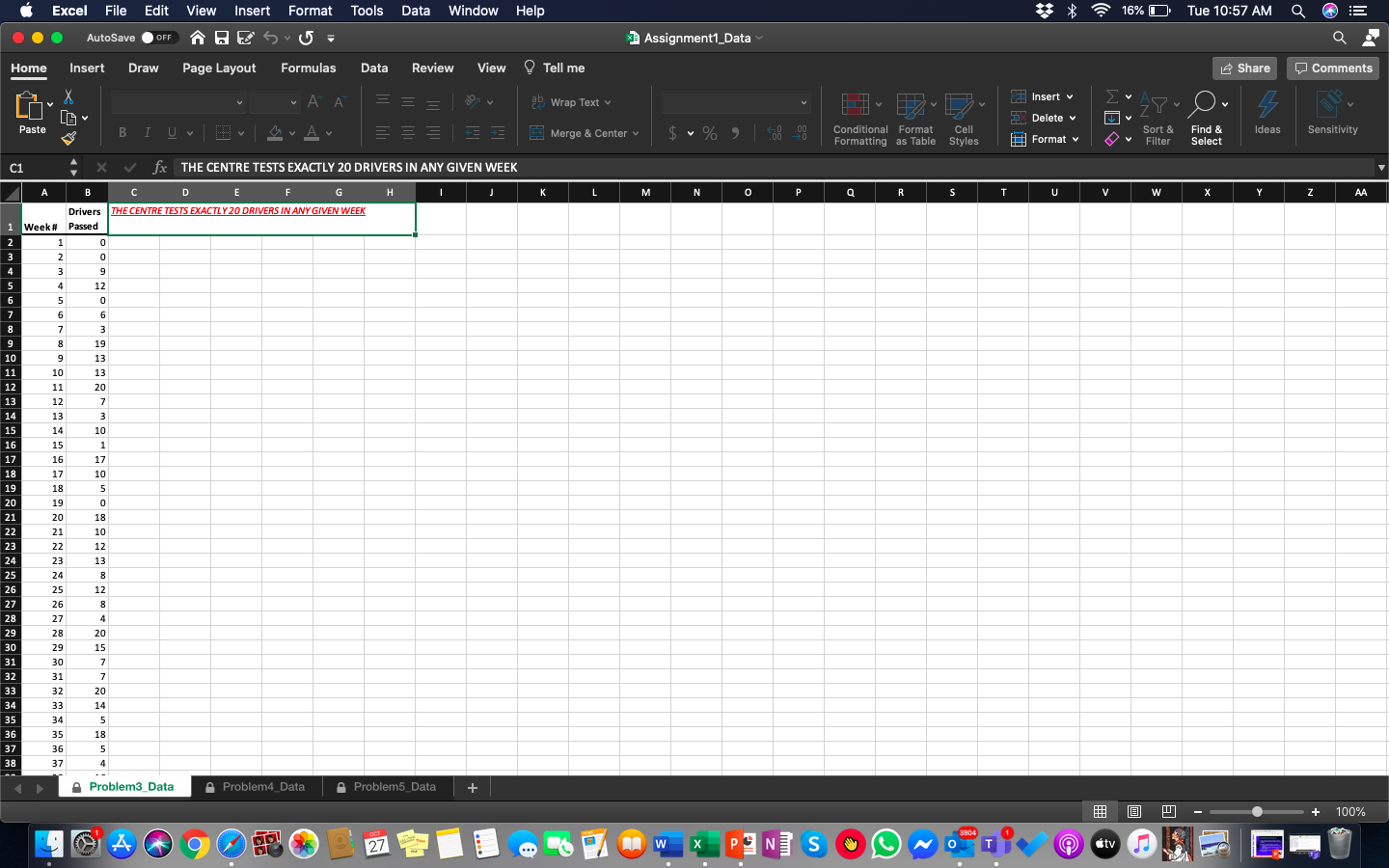Viewport: 1389px width, 868px height.
Task: Open Conditional Formatting options
Action: pos(859,116)
